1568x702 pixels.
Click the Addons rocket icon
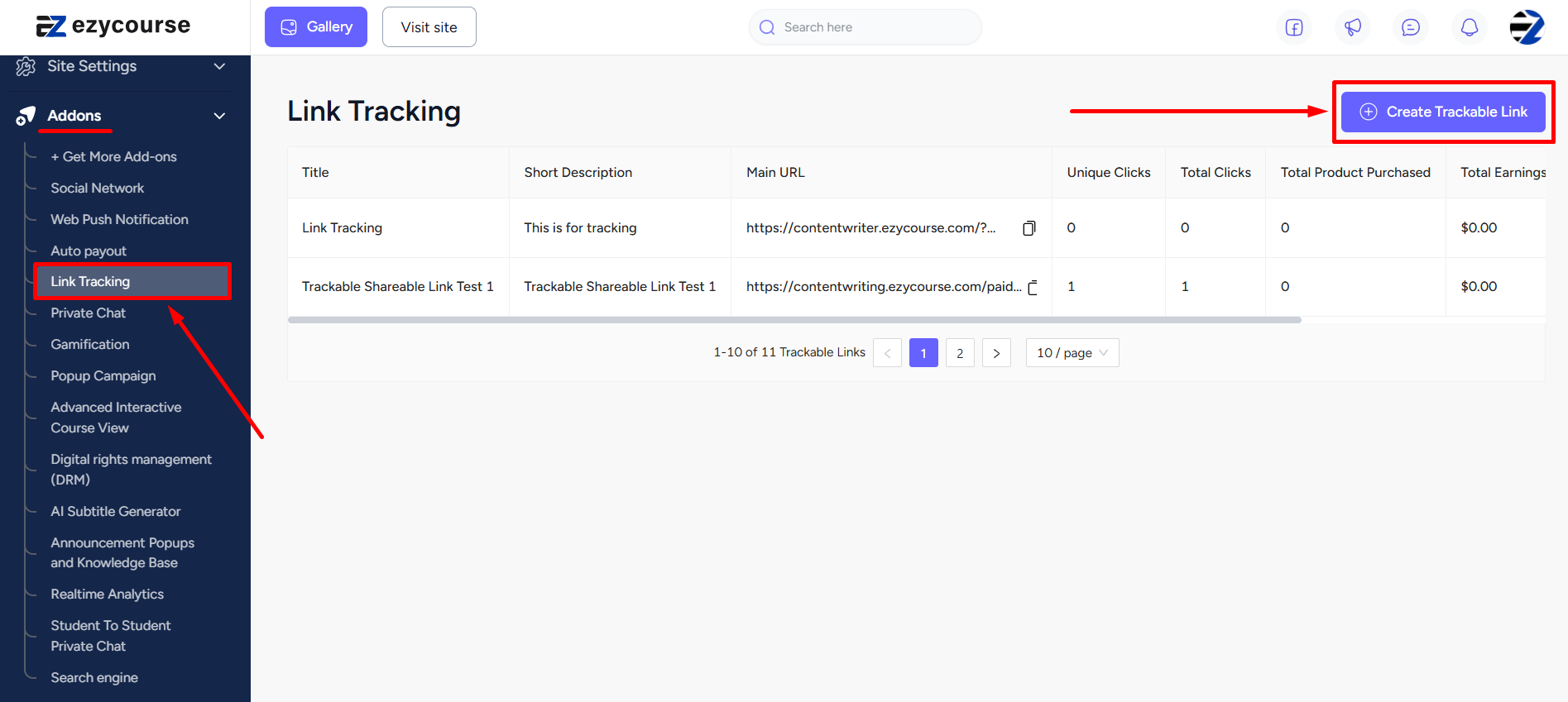(x=26, y=116)
